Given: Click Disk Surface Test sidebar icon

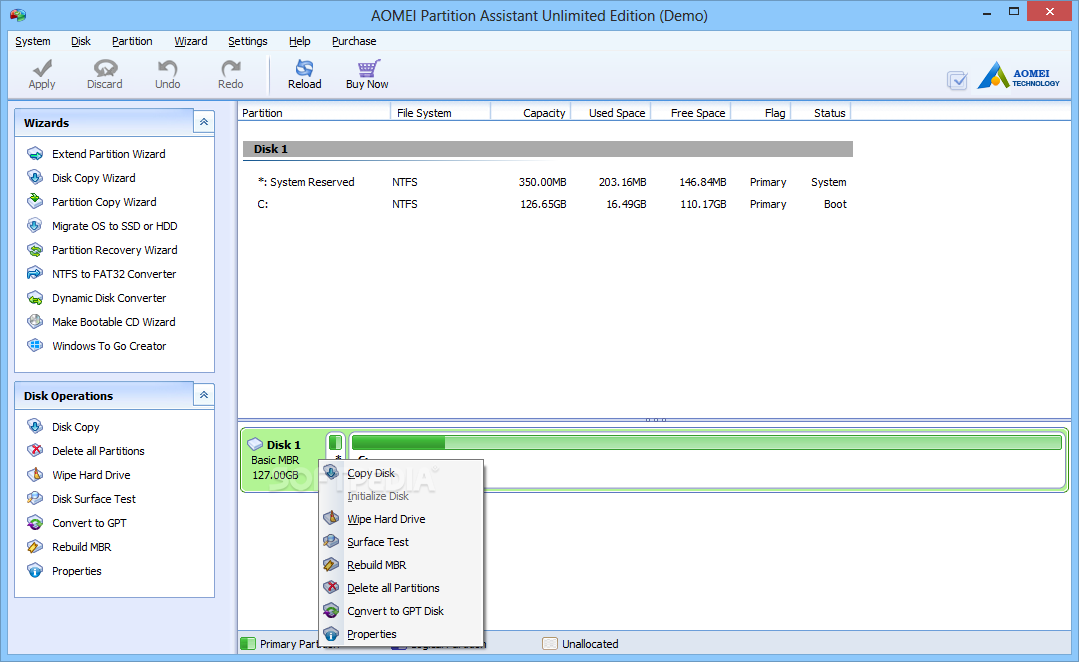Looking at the screenshot, I should pos(35,499).
